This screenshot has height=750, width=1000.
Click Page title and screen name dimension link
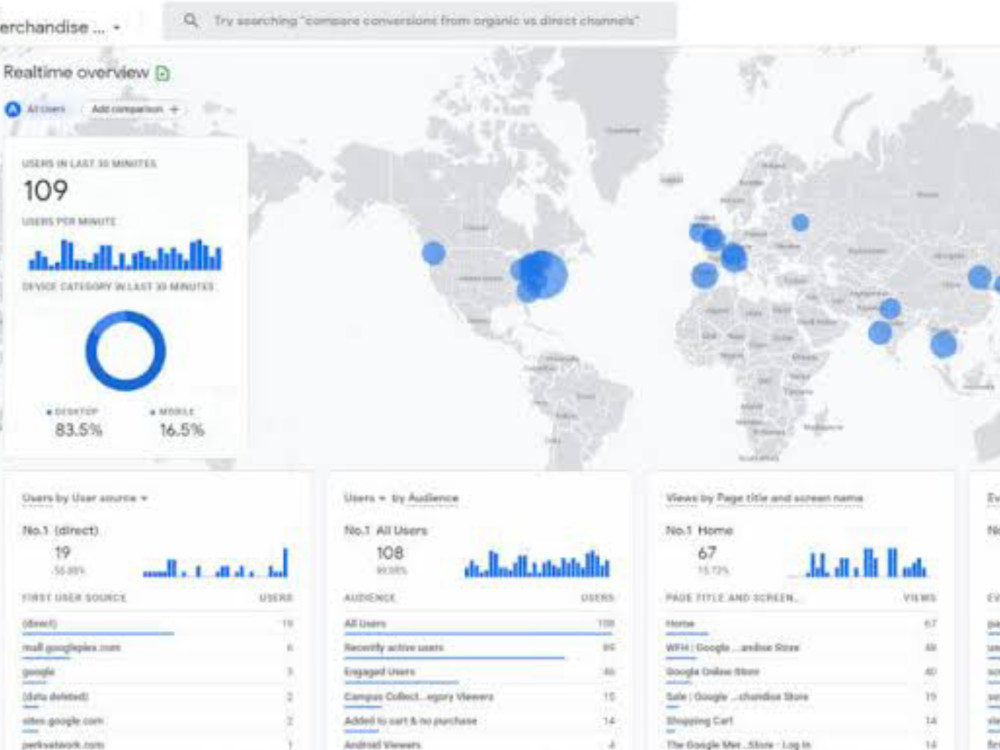(790, 498)
